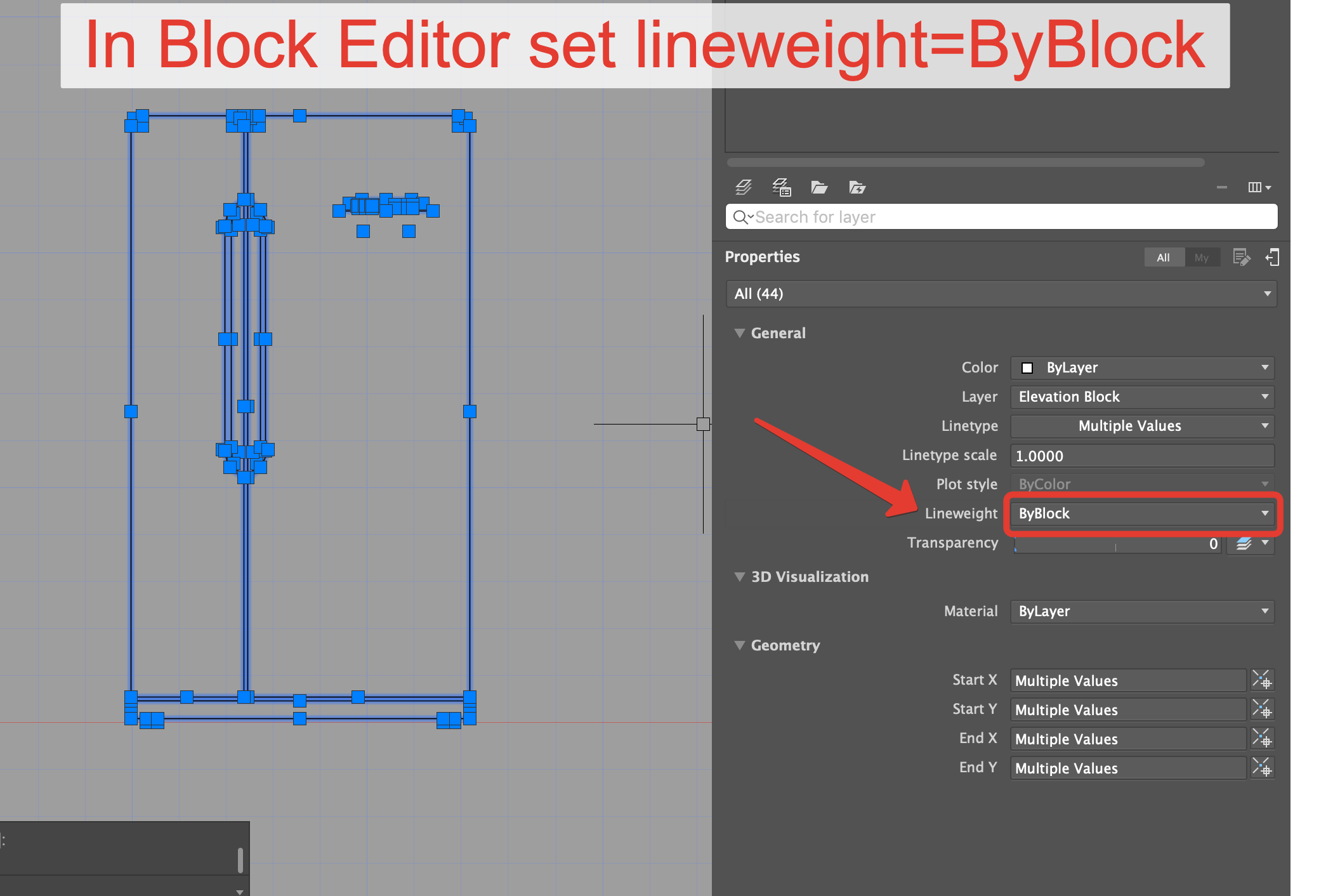Click the edit property list icon
Viewport: 1340px width, 896px height.
(x=1241, y=257)
